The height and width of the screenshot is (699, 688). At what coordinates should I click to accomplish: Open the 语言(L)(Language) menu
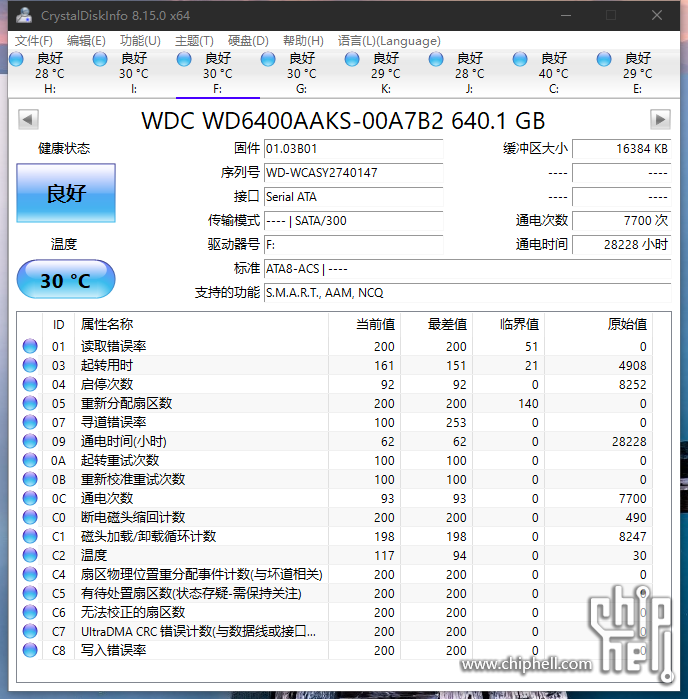389,41
